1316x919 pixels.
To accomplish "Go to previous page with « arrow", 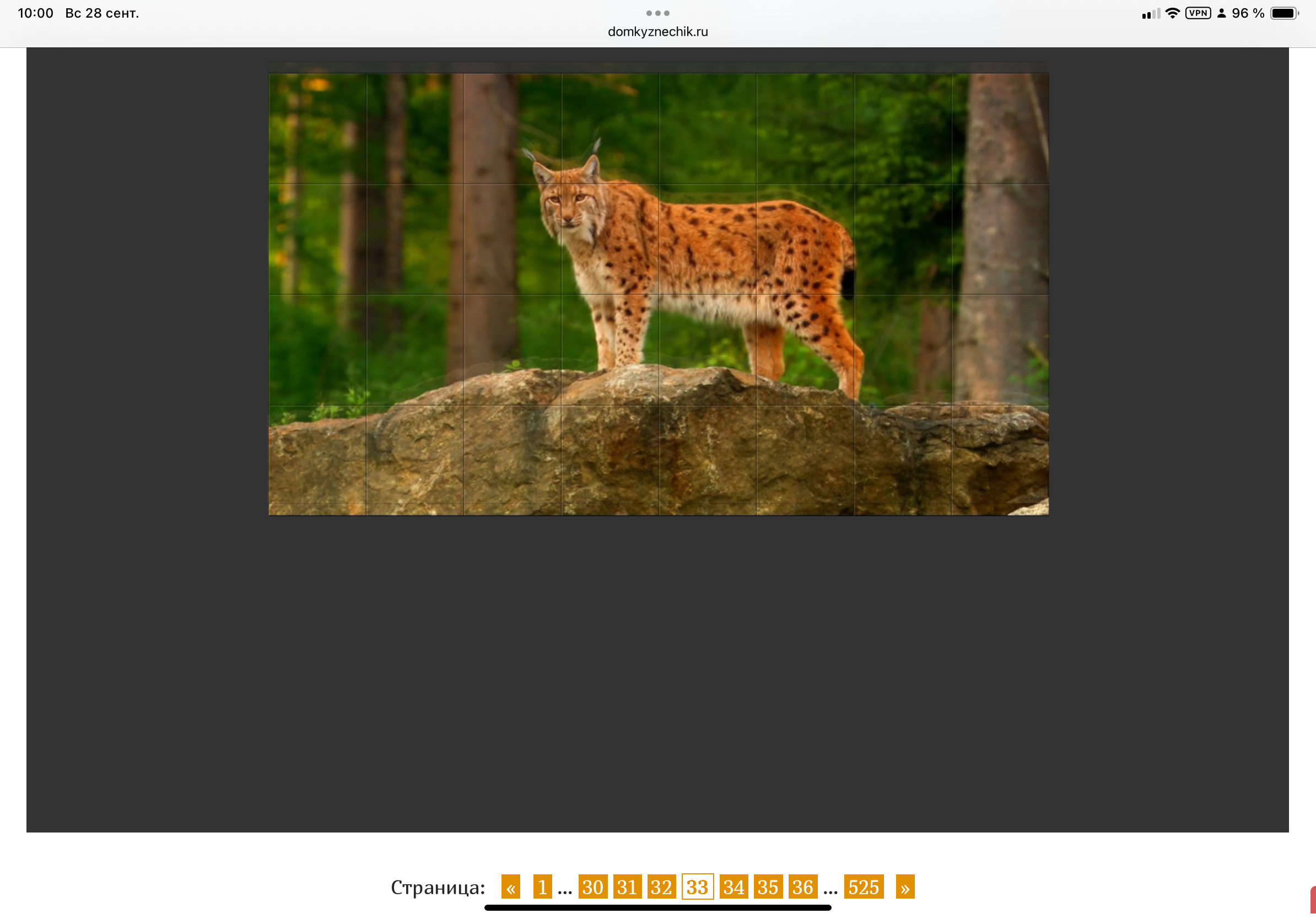I will coord(510,887).
